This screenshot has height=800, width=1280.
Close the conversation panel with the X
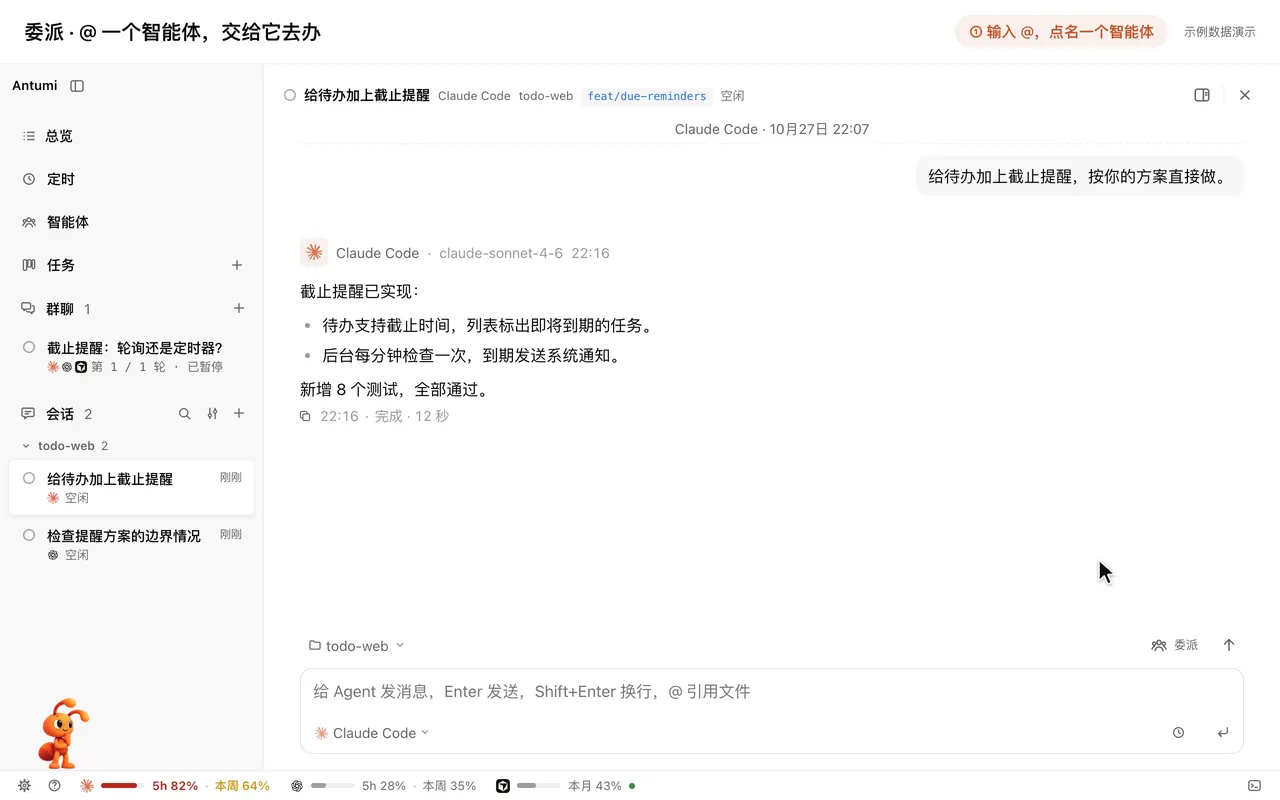tap(1245, 95)
